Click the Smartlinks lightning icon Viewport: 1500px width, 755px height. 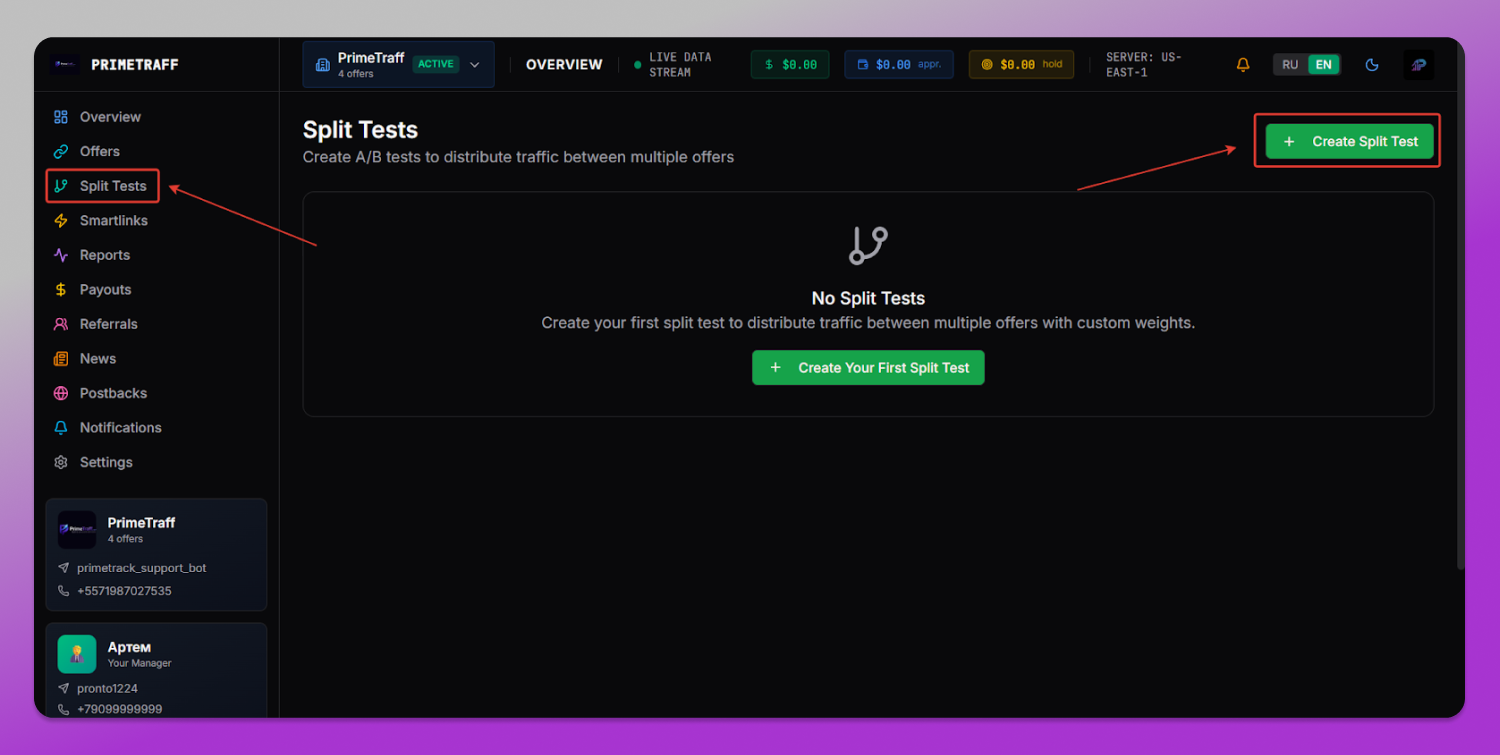(x=61, y=220)
